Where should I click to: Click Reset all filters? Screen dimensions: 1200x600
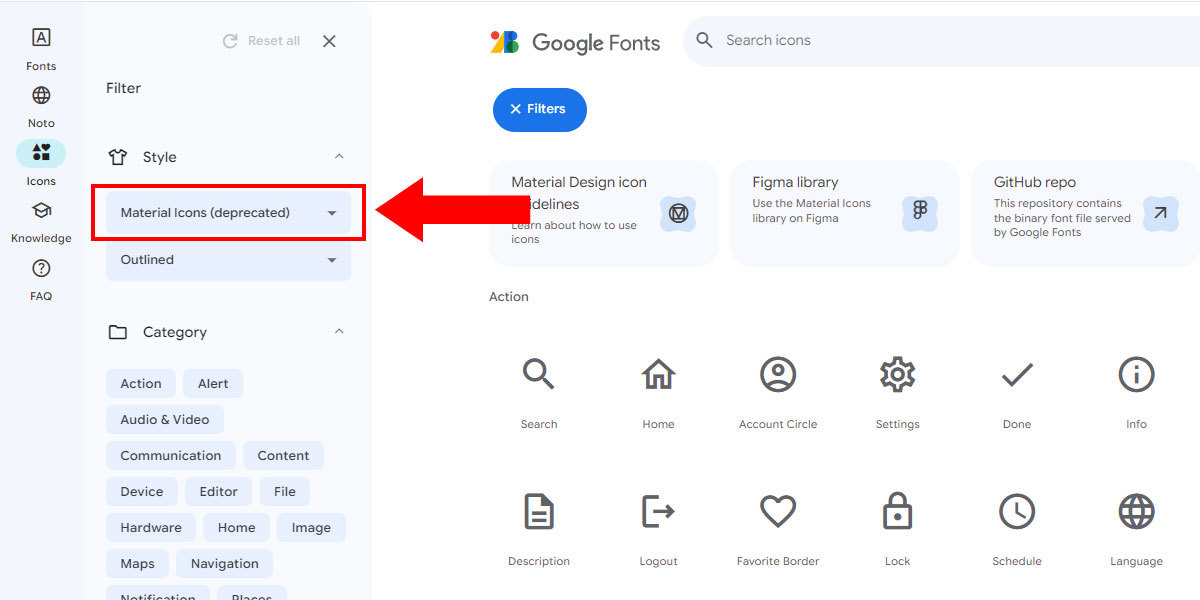261,41
